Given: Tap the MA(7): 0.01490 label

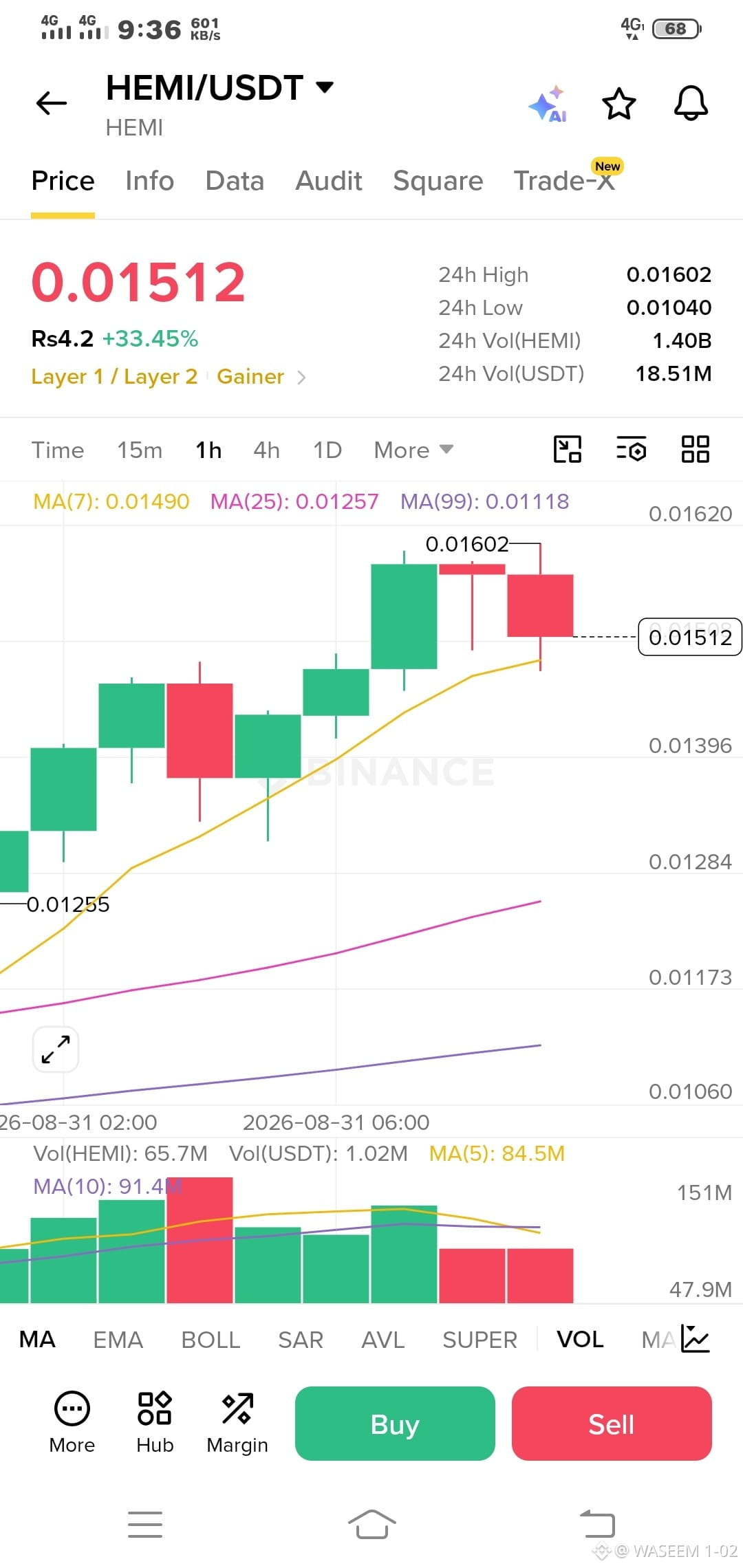Looking at the screenshot, I should click(x=111, y=501).
